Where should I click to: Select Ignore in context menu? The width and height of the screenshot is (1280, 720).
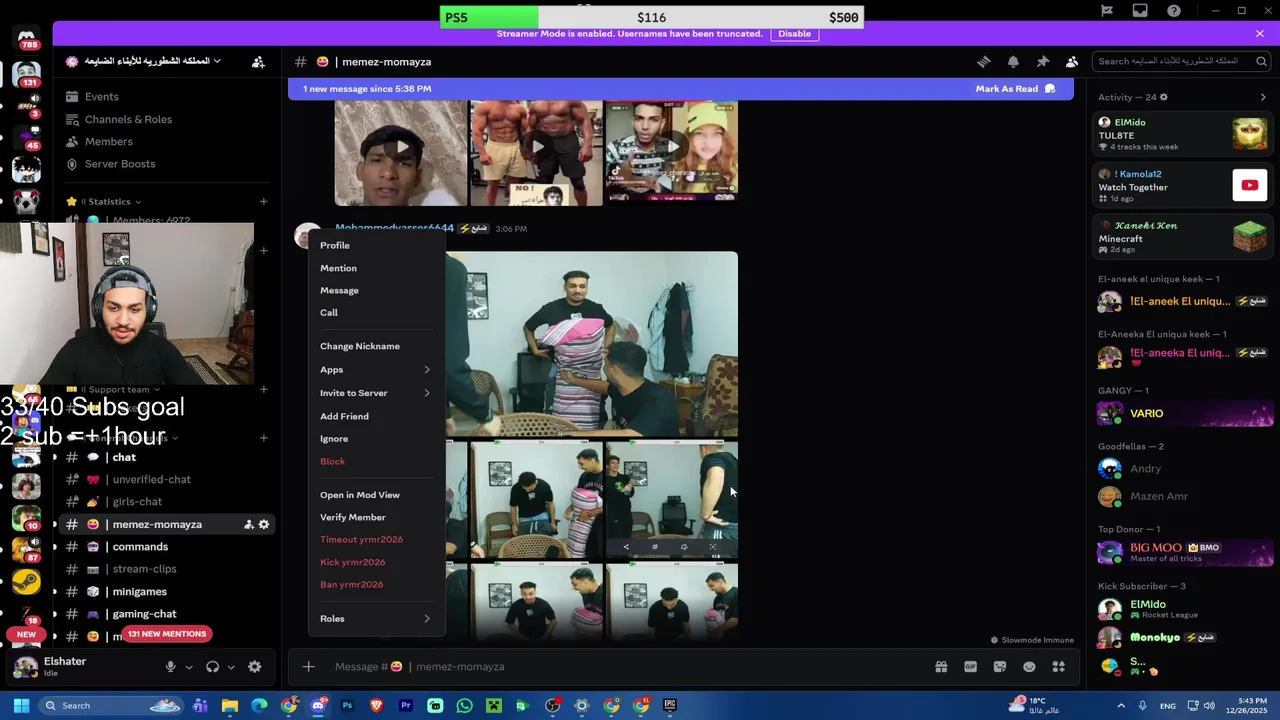point(376,439)
